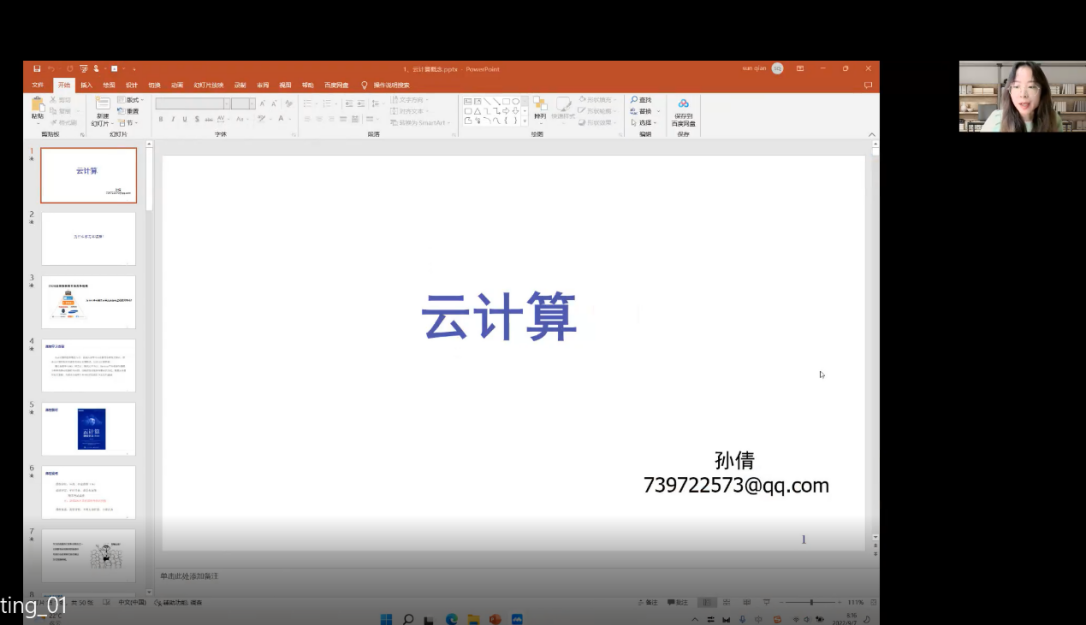This screenshot has height=625, width=1086.
Task: Open the font color dropdown arrow
Action: point(289,119)
